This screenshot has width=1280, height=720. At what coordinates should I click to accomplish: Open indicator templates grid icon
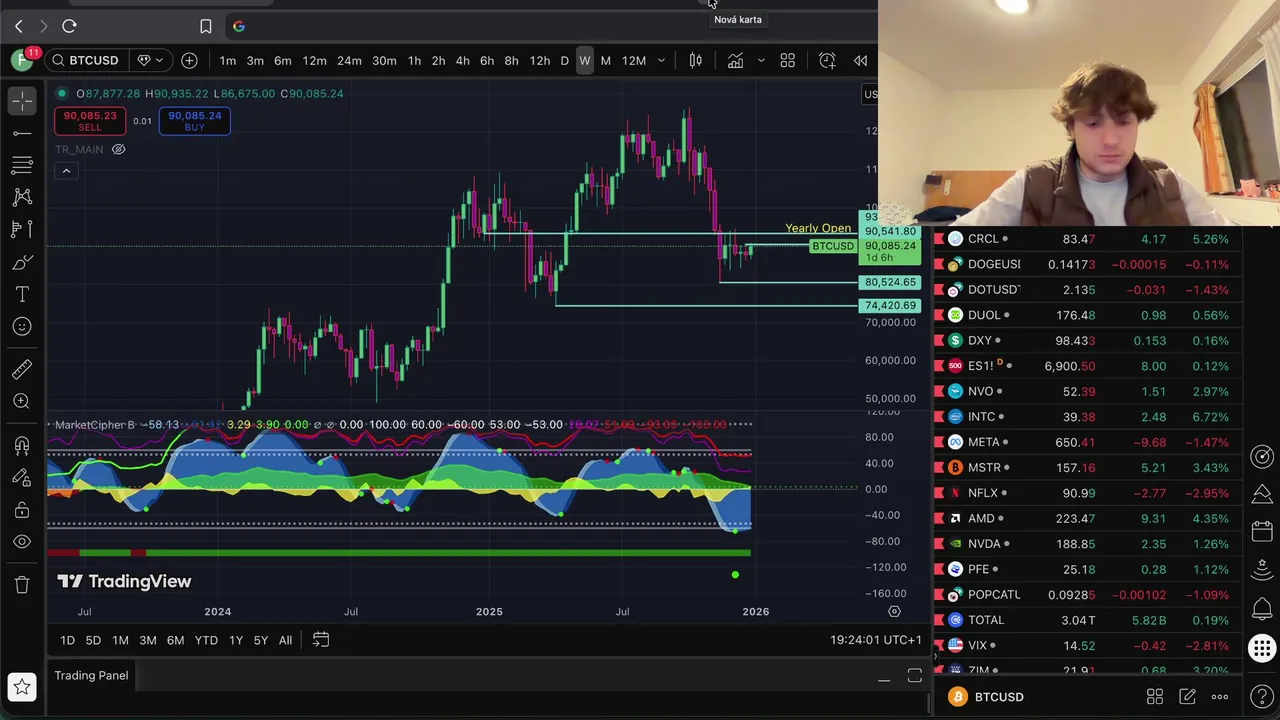(x=787, y=61)
